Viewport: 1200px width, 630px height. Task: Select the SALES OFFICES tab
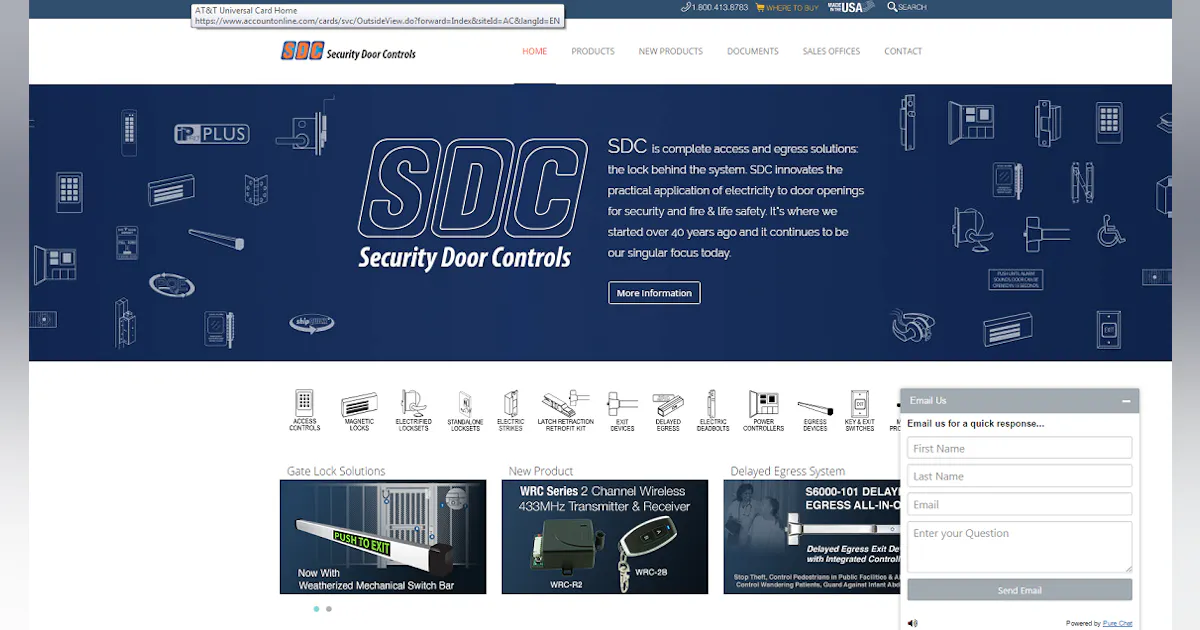(x=831, y=51)
